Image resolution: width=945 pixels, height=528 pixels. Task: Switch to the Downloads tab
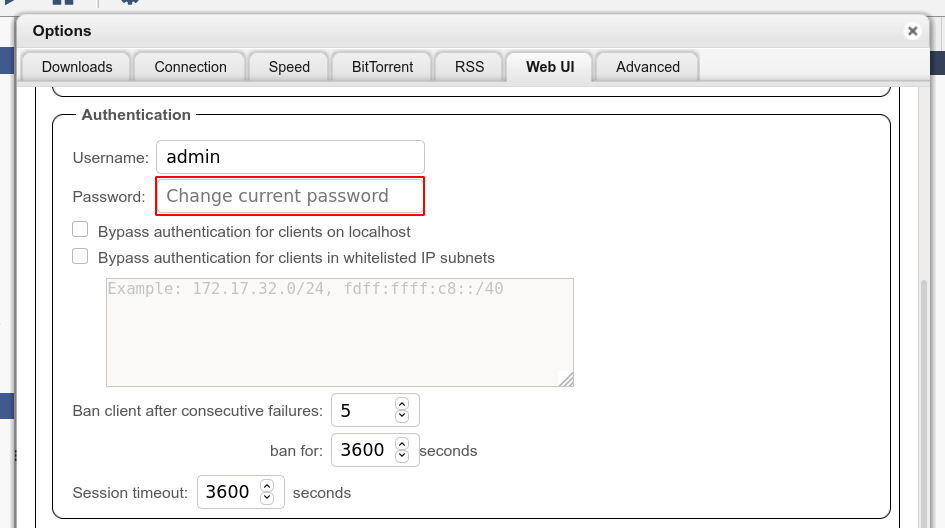(x=77, y=67)
